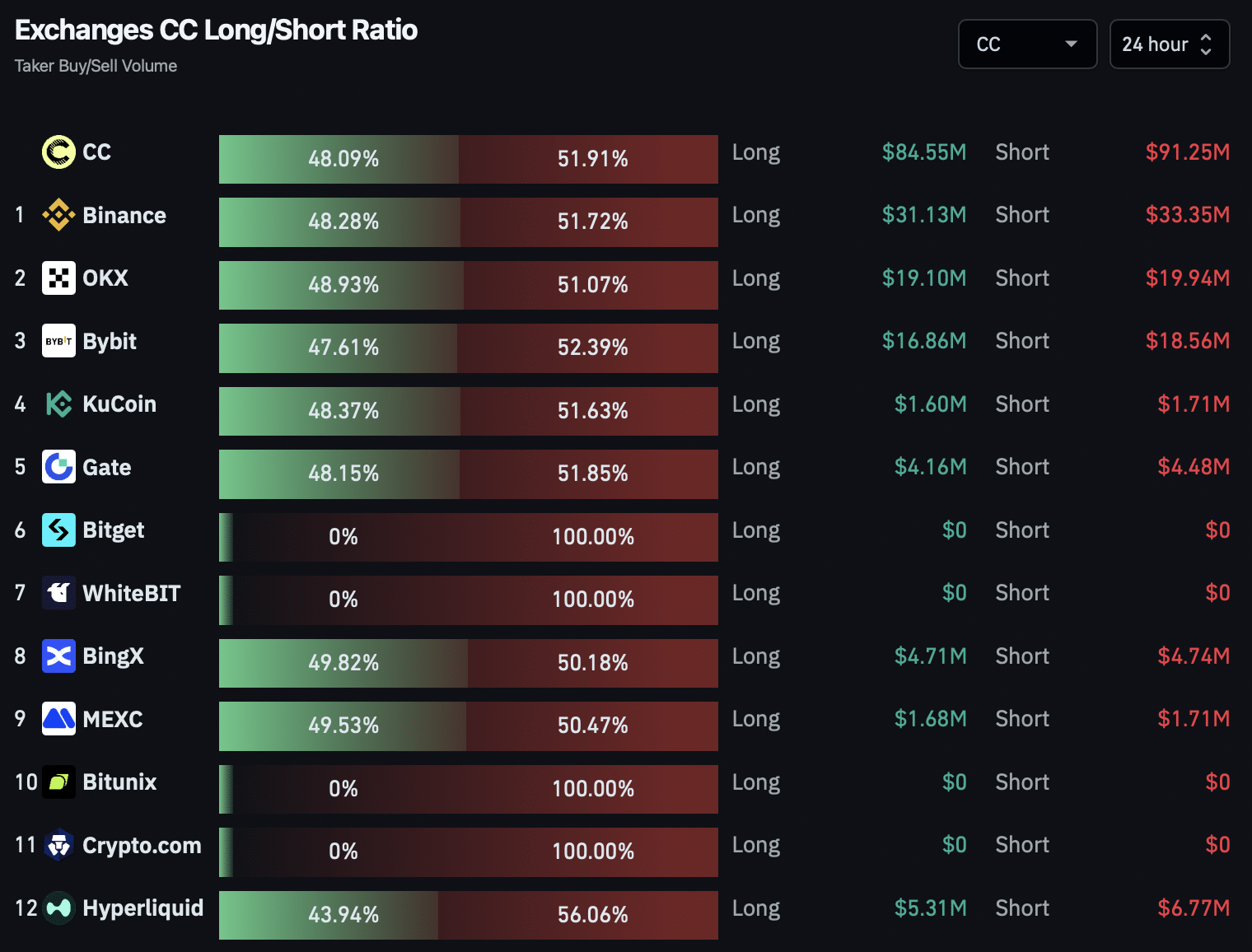The height and width of the screenshot is (952, 1252).
Task: Click the Gate exchange logo
Action: [58, 467]
